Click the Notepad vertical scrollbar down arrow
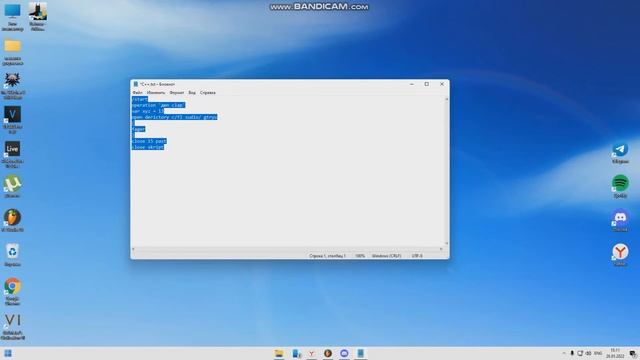The width and height of the screenshot is (640, 360). pos(447,244)
